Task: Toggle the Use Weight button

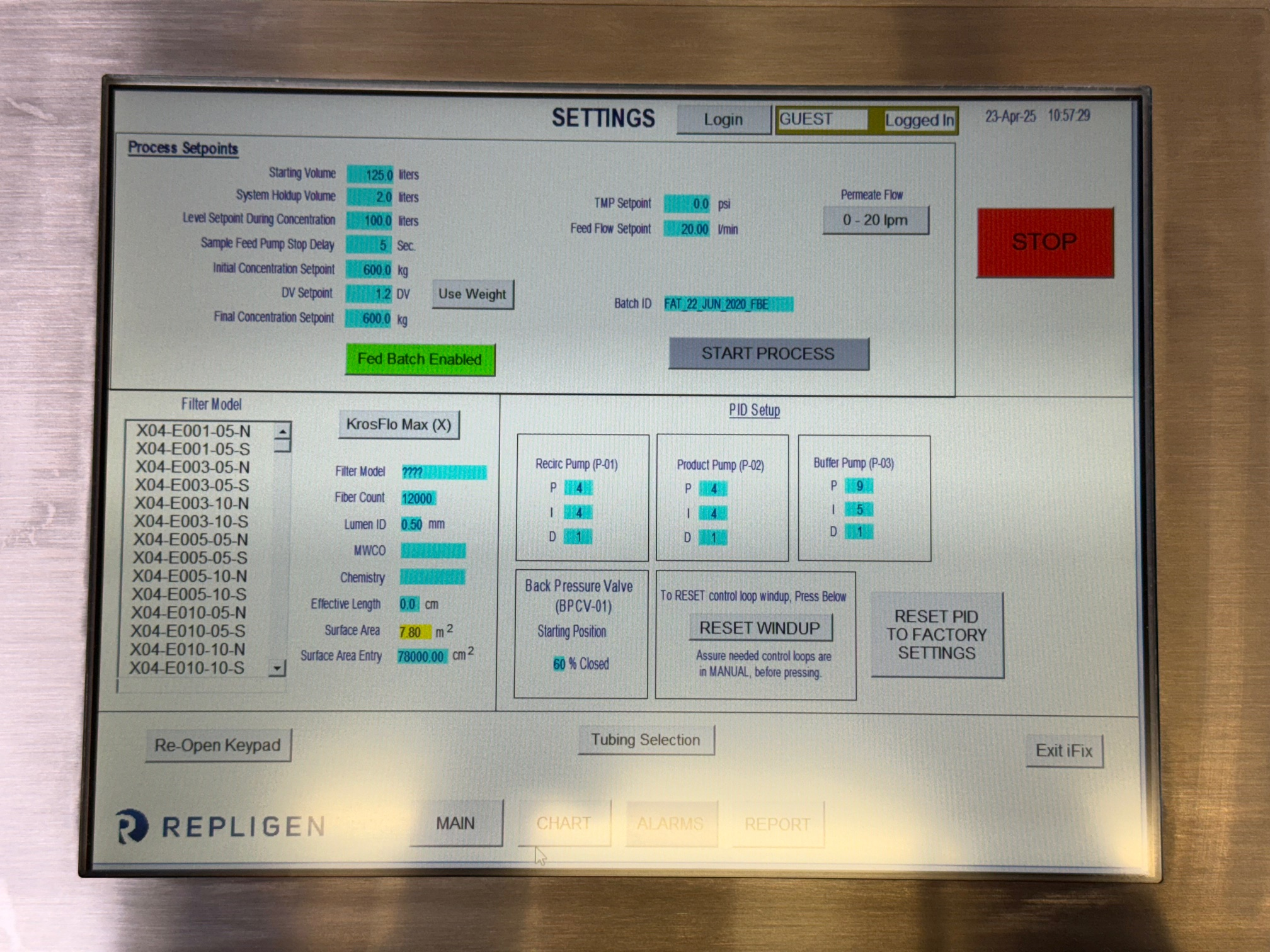Action: coord(472,294)
